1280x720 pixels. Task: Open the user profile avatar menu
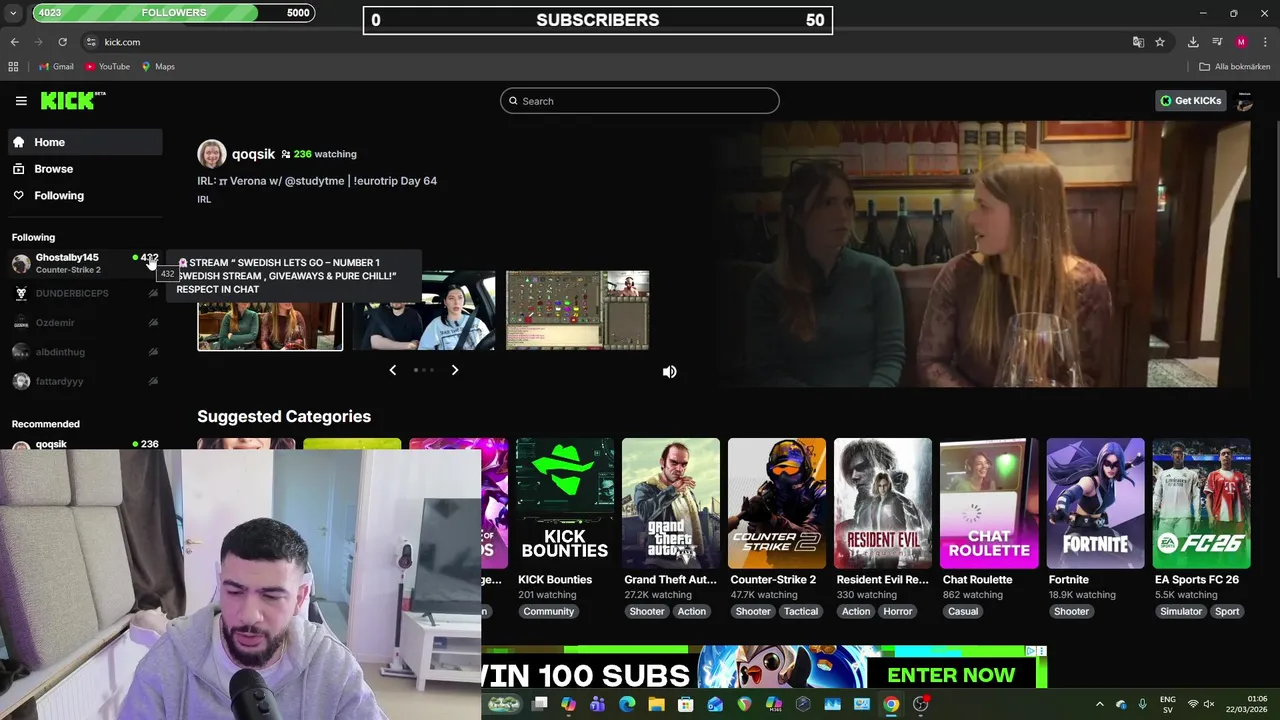pos(1244,101)
